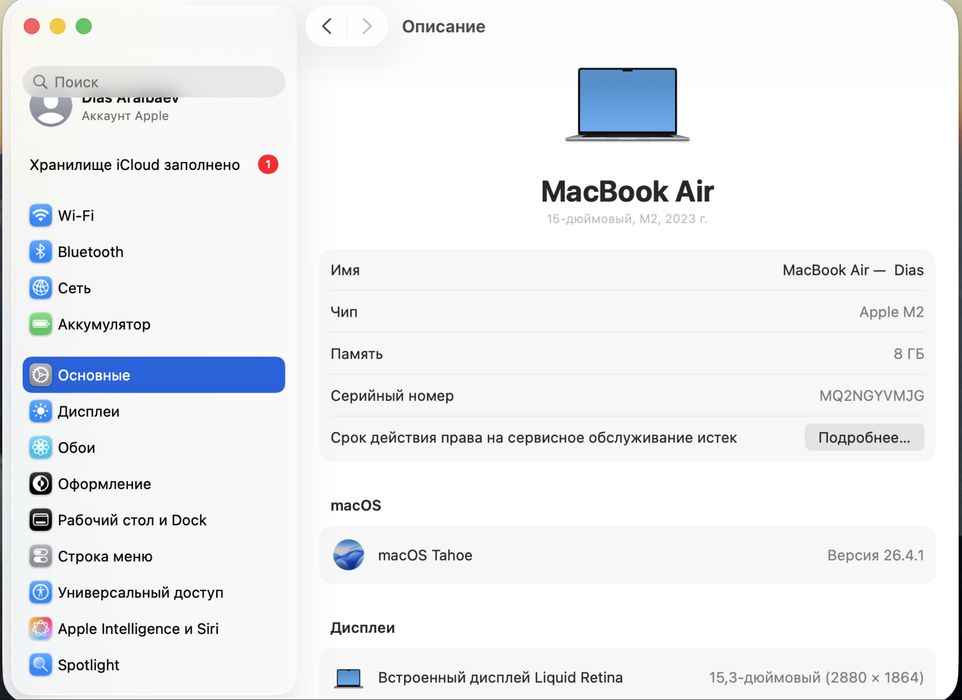Click 15-дюймовый, M2, 2023 г. subtitle
The height and width of the screenshot is (700, 962).
pos(627,218)
